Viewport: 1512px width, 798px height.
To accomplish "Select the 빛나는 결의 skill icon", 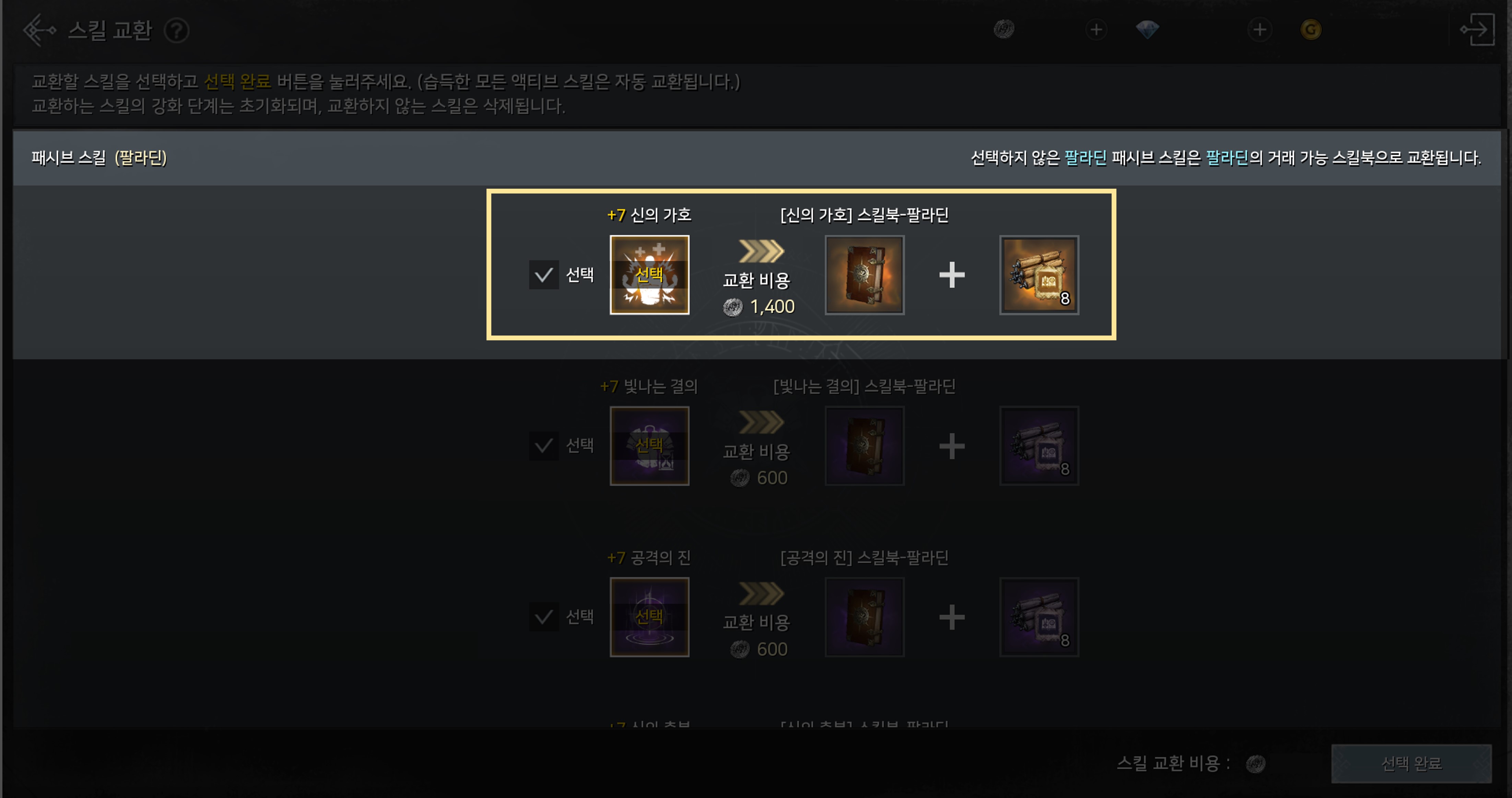I will [649, 446].
